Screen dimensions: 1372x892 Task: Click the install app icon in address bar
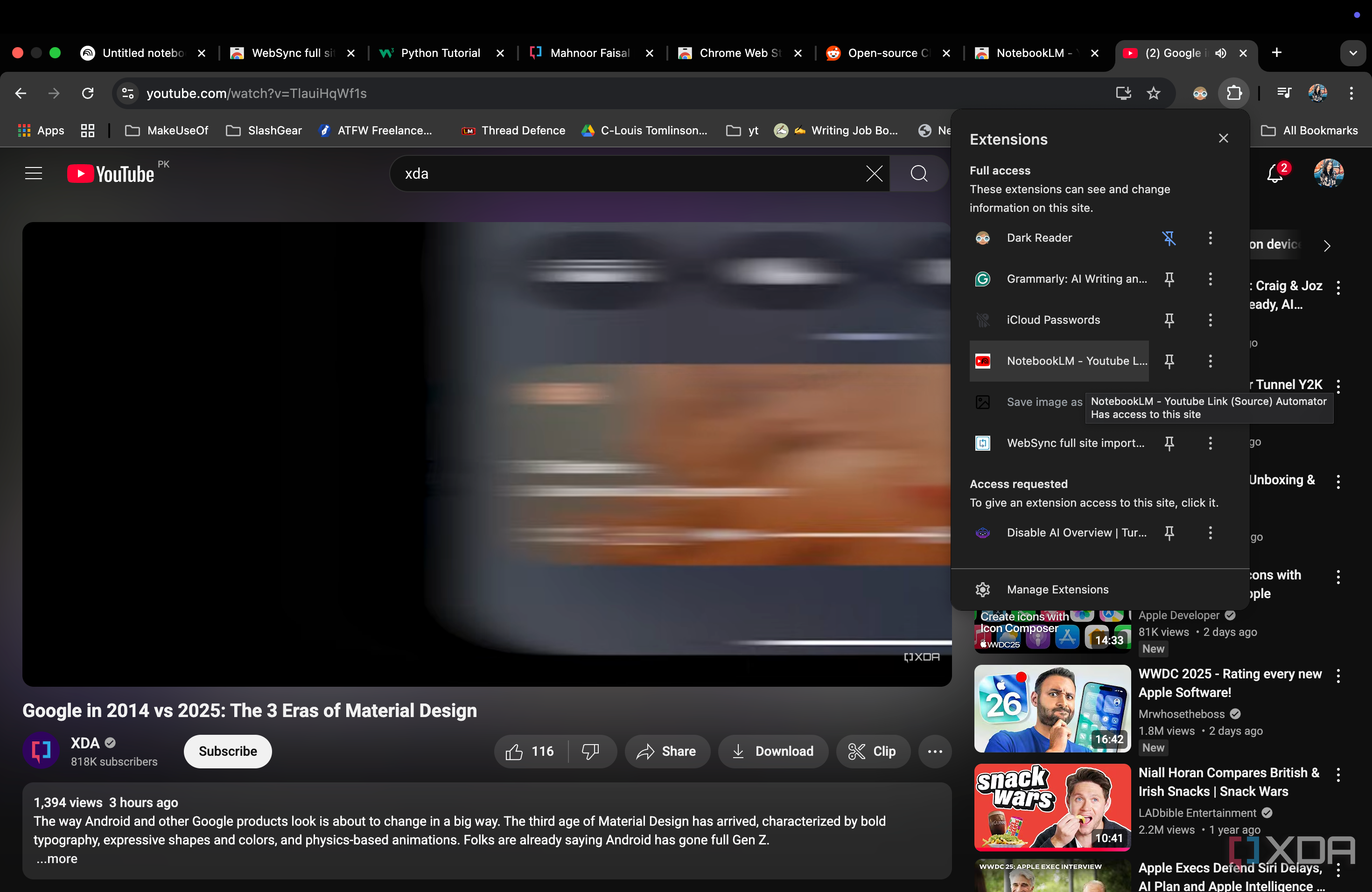coord(1123,93)
